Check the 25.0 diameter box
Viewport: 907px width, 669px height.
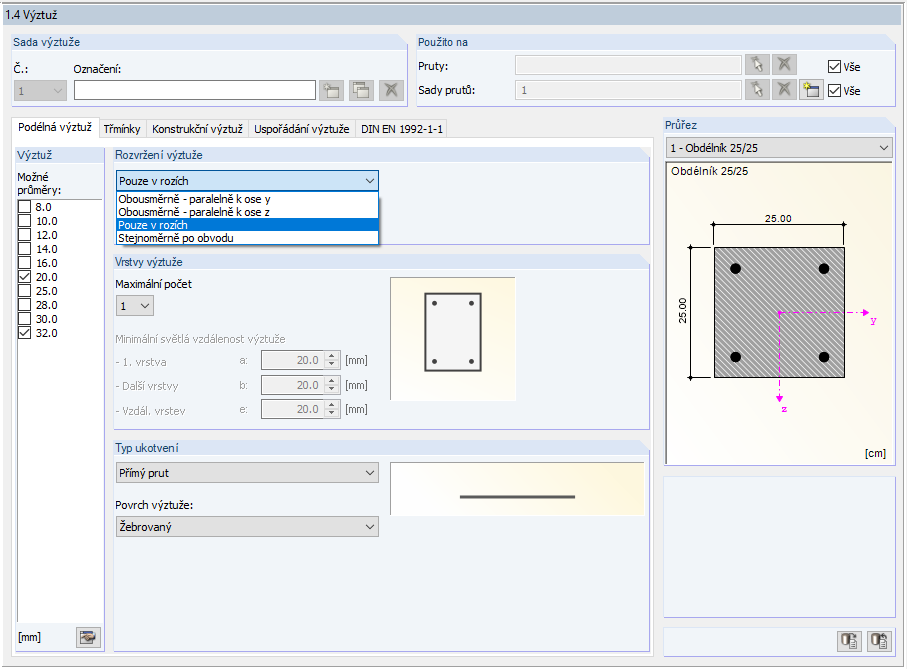(x=24, y=291)
